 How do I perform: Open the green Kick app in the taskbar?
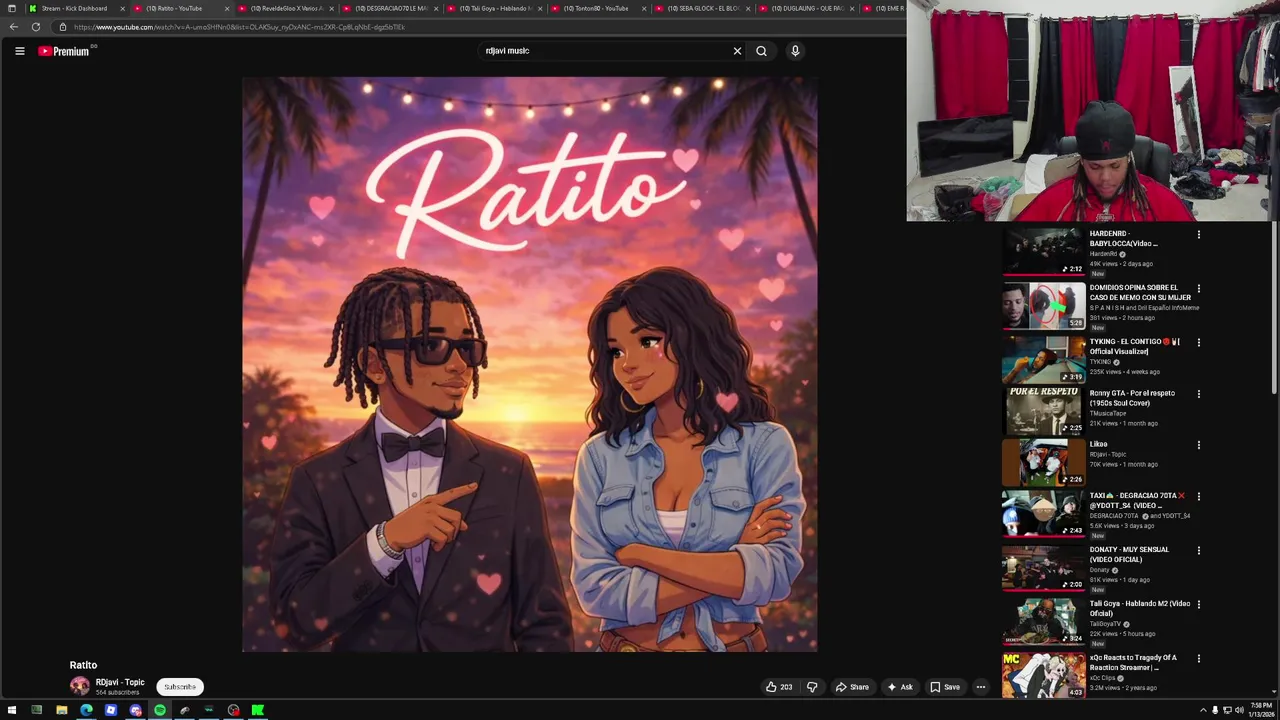tap(258, 710)
